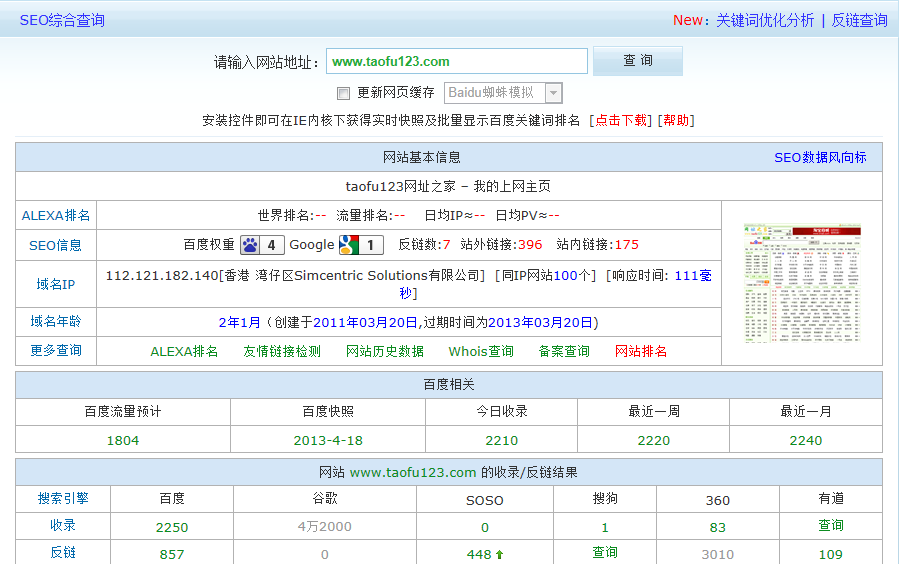Click 反链 row label
The height and width of the screenshot is (564, 899).
[63, 553]
